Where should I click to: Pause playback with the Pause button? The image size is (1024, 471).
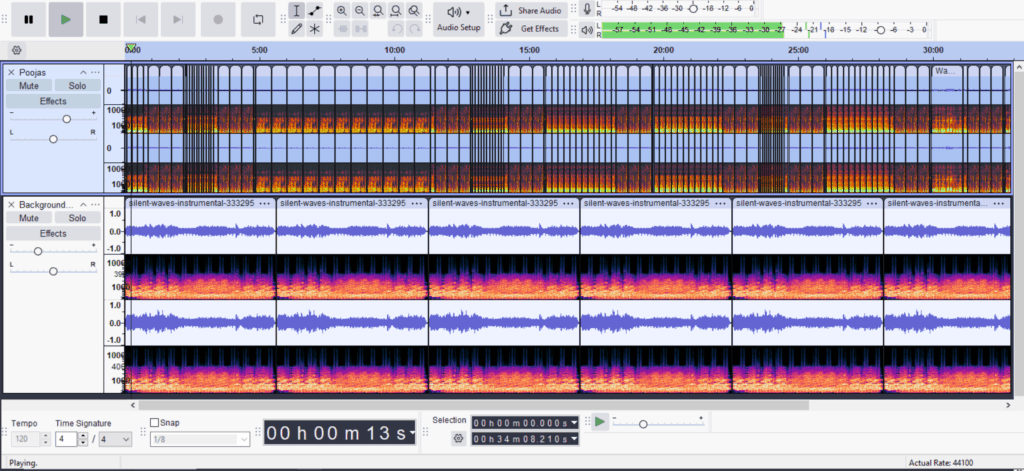click(28, 19)
